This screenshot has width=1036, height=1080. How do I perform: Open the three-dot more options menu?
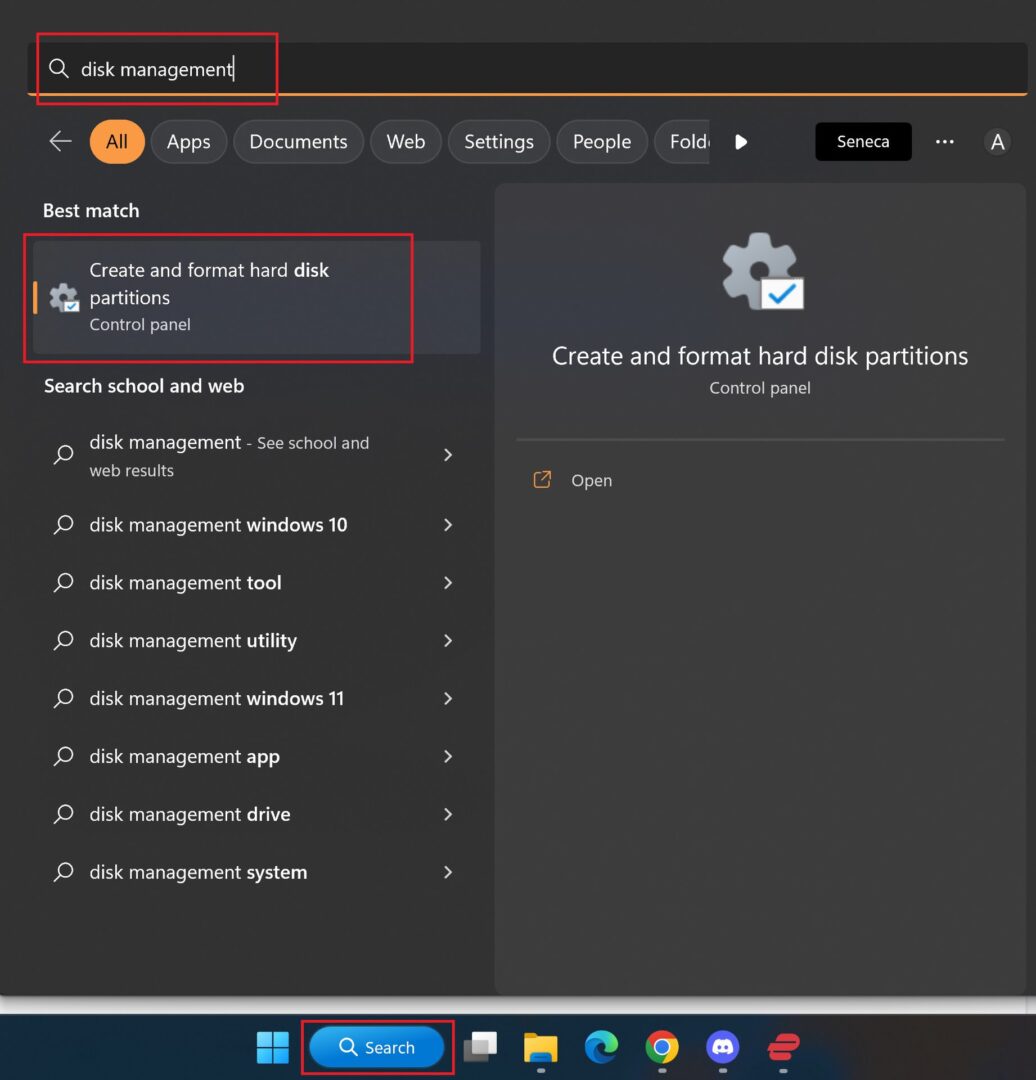coord(944,141)
